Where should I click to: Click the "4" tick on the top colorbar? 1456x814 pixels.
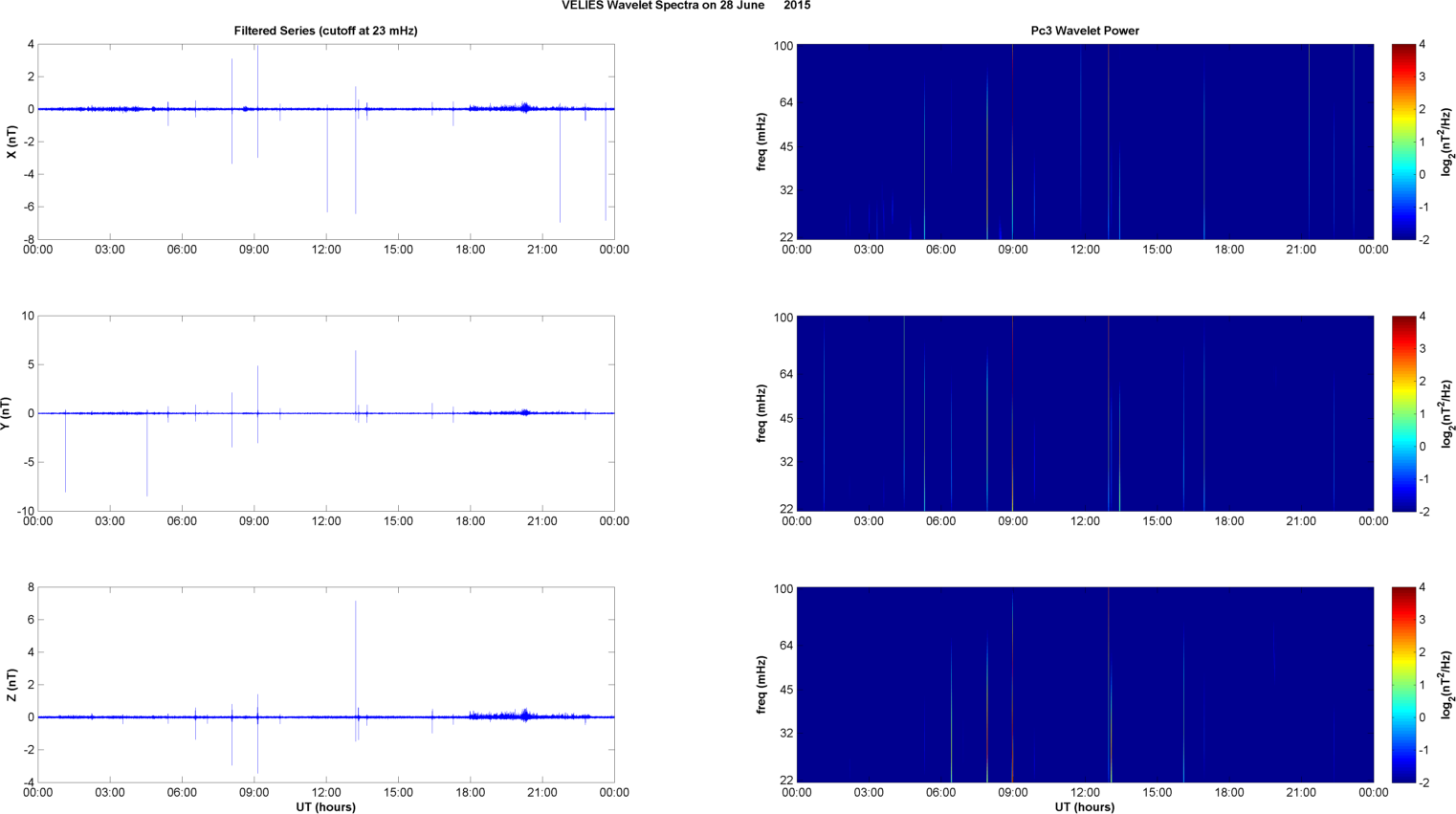[x=1423, y=44]
